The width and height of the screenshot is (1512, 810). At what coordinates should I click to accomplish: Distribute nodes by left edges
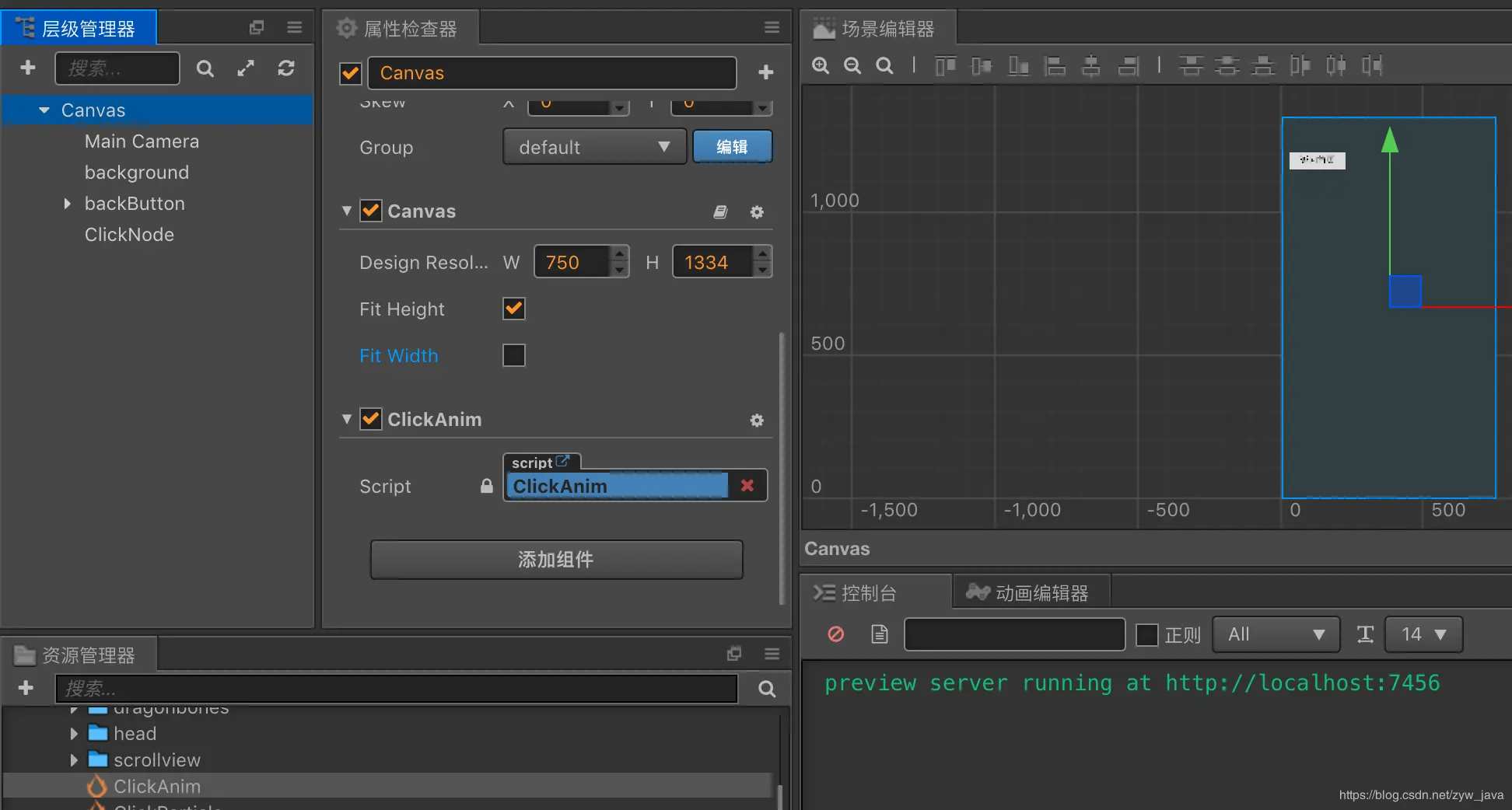pos(1300,65)
